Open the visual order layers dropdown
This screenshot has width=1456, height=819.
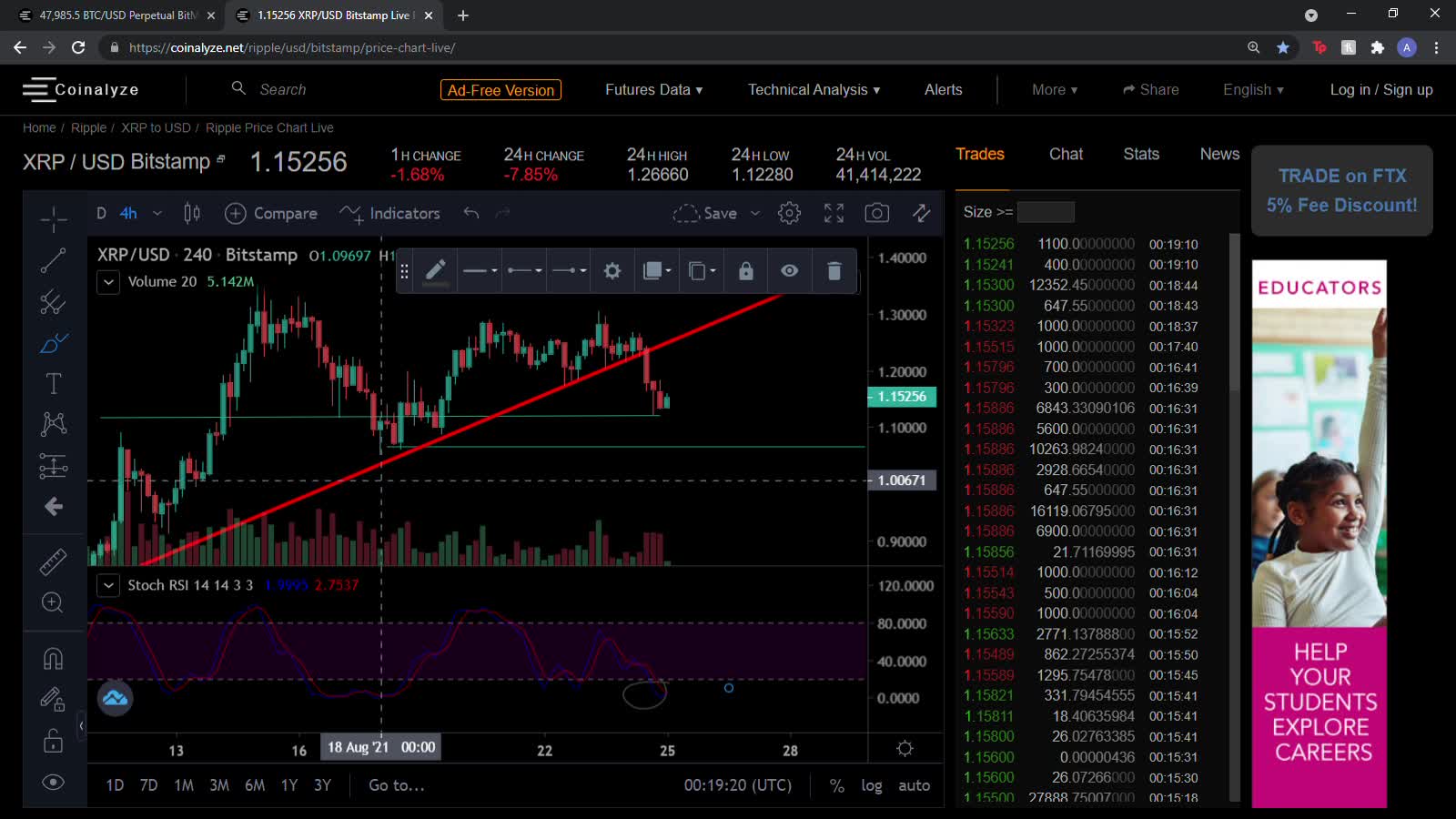[x=657, y=270]
